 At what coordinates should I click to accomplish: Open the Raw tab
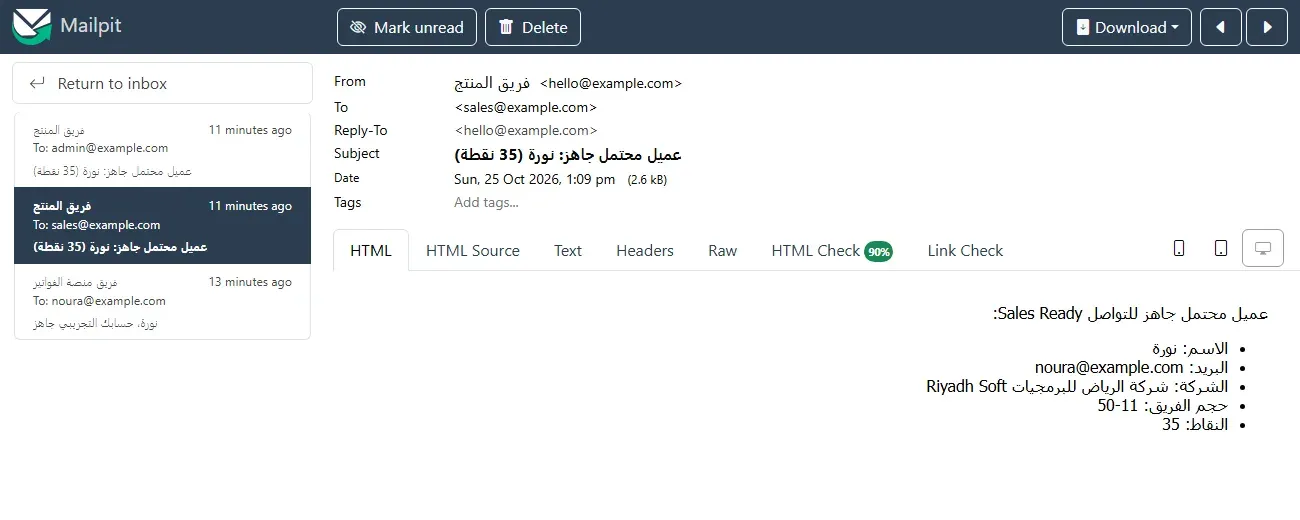tap(722, 250)
